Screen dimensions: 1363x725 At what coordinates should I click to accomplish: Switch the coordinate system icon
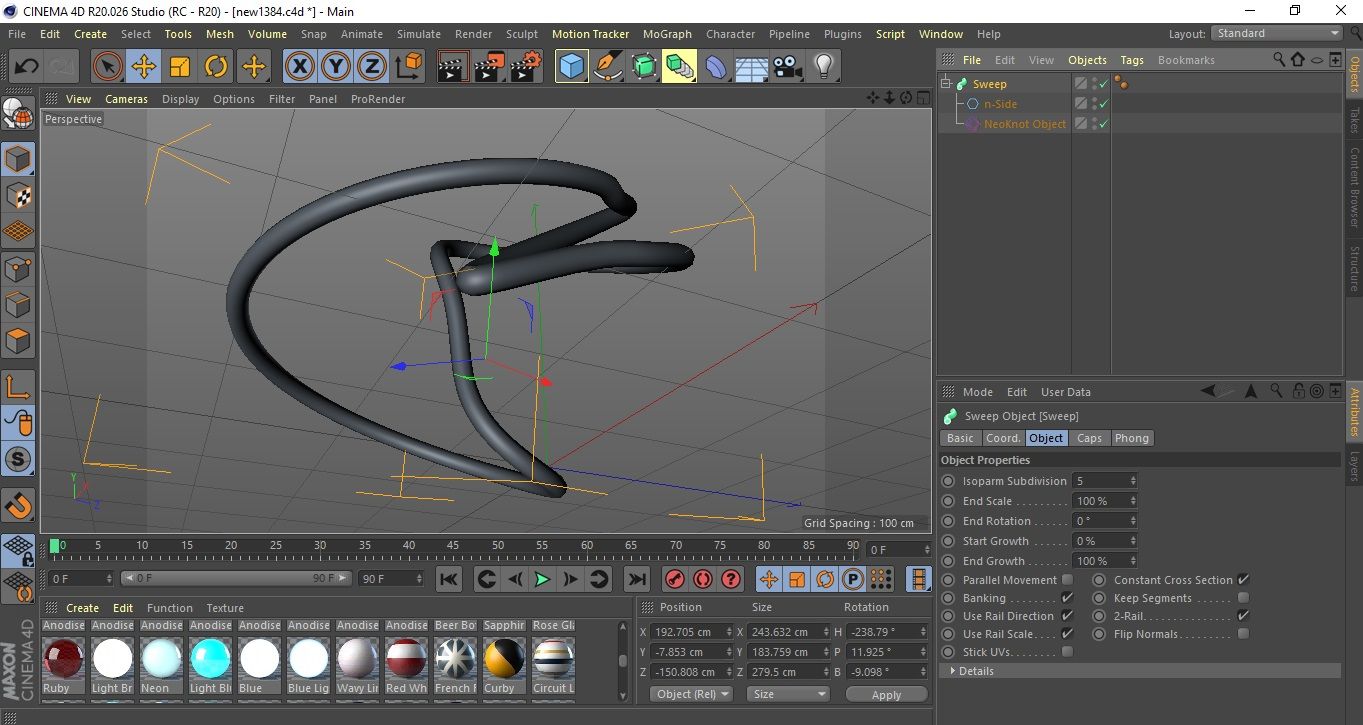coord(408,67)
